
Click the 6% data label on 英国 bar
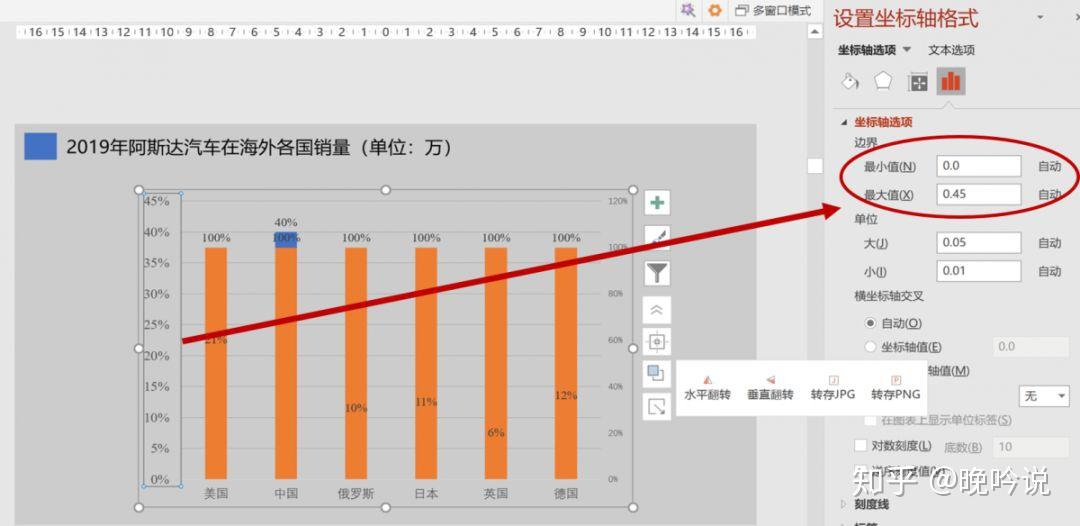(496, 433)
